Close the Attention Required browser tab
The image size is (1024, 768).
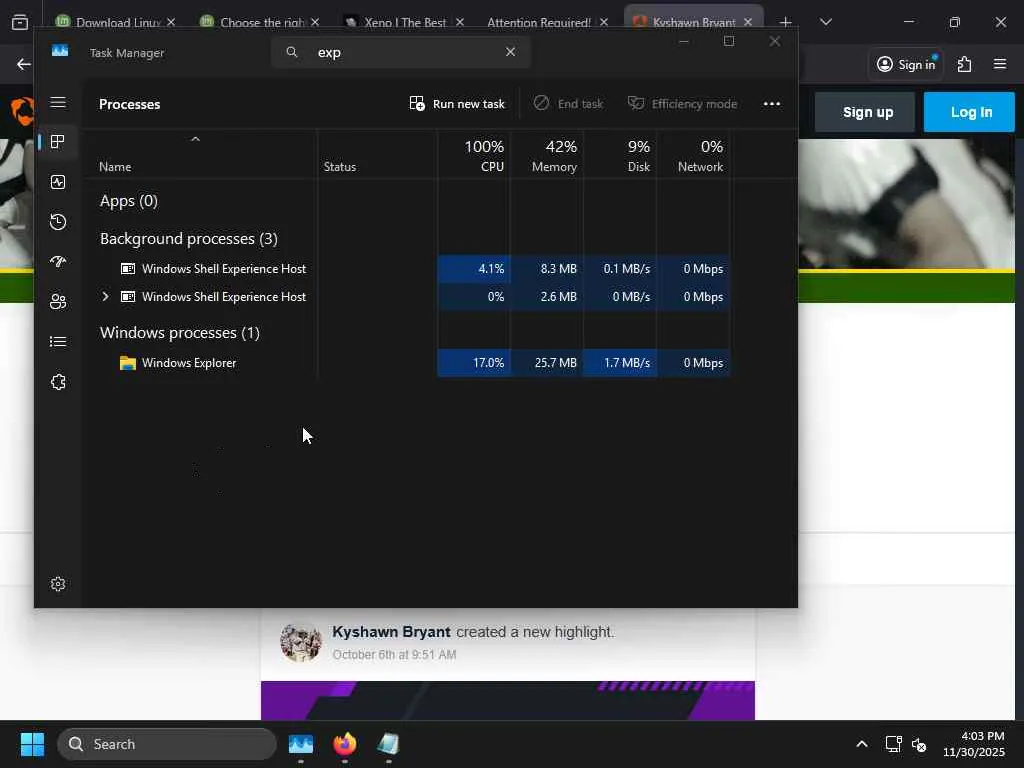point(604,22)
